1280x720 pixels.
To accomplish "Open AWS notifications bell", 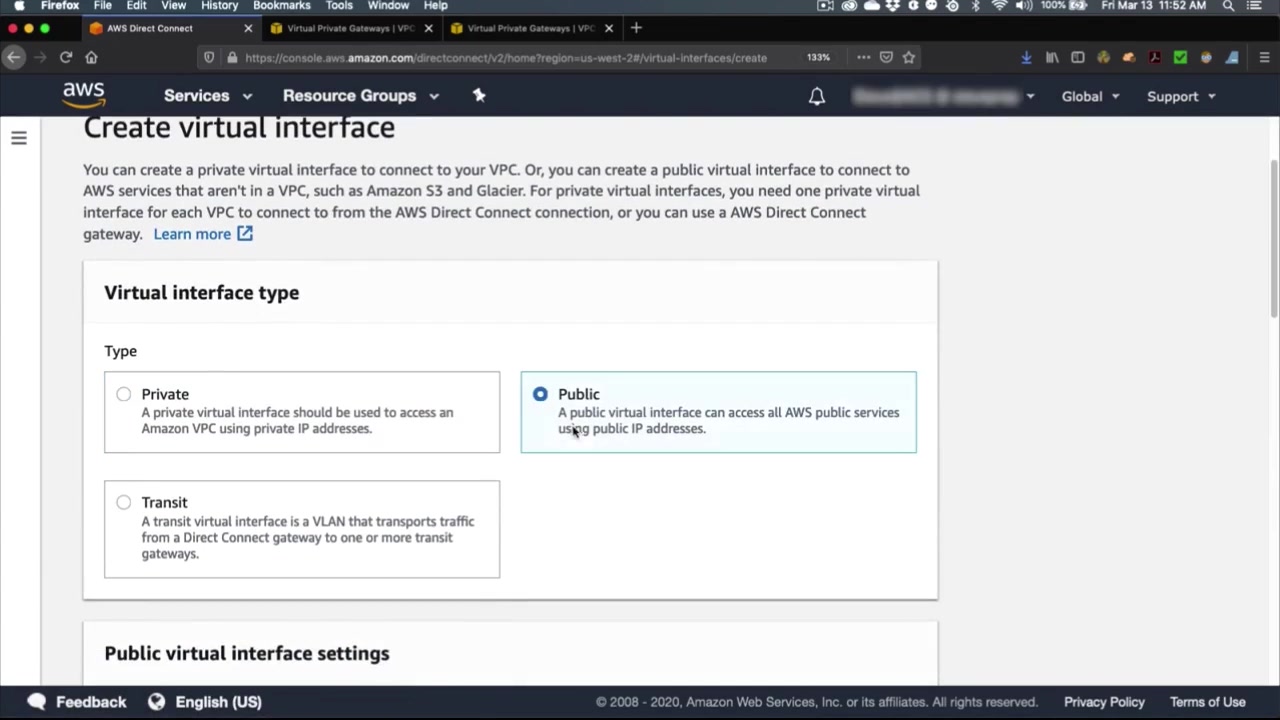I will click(x=817, y=96).
